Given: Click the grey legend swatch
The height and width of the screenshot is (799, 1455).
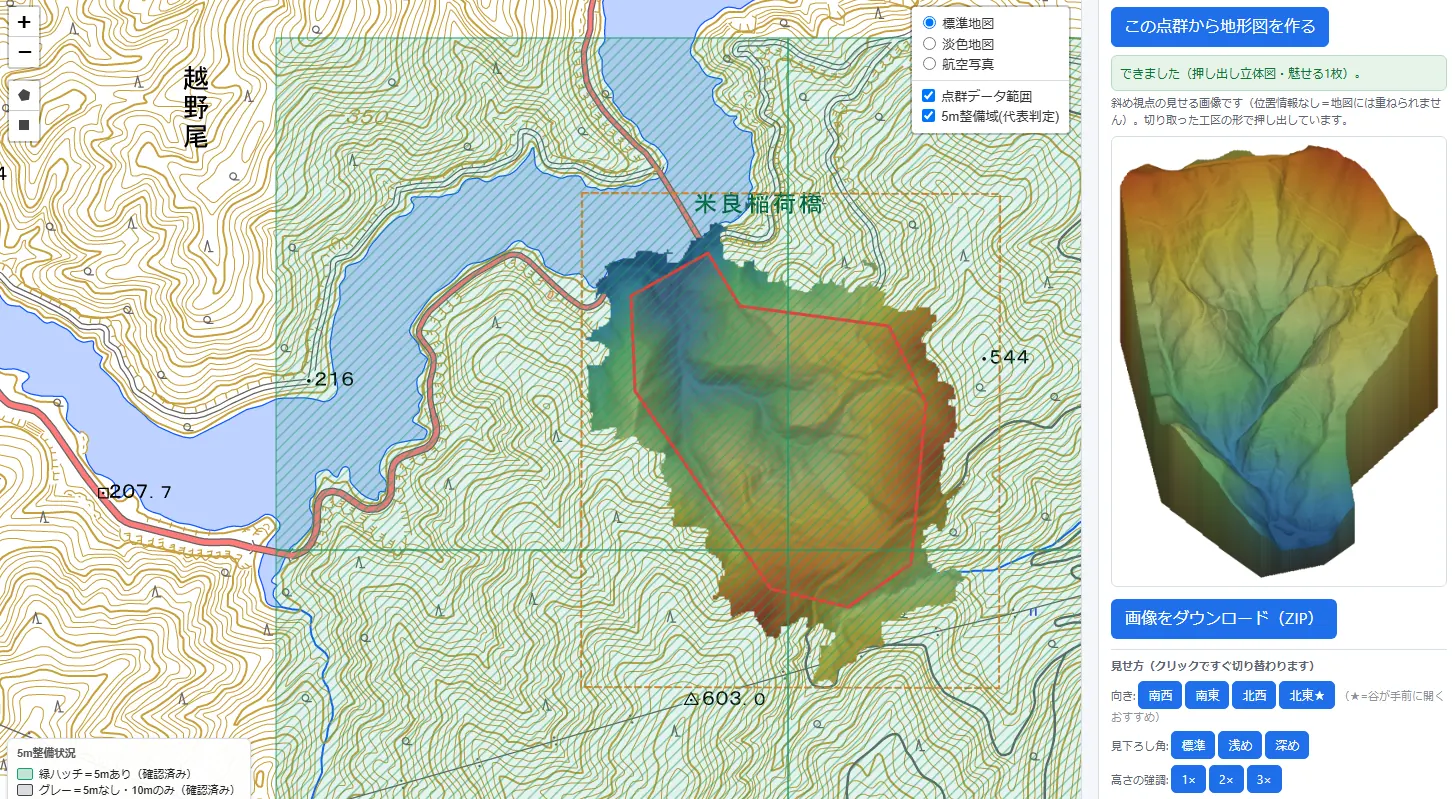Looking at the screenshot, I should tap(26, 789).
